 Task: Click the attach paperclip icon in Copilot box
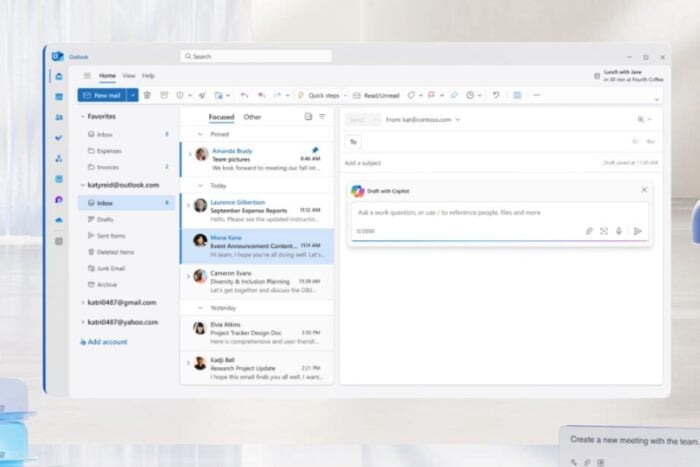589,231
